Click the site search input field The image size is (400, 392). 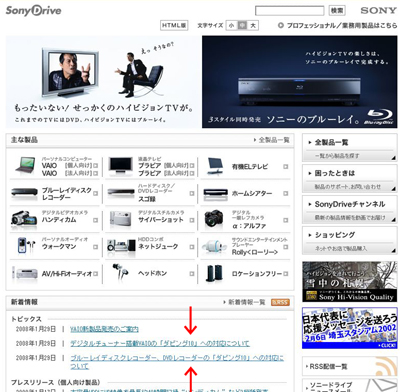pyautogui.click(x=290, y=11)
